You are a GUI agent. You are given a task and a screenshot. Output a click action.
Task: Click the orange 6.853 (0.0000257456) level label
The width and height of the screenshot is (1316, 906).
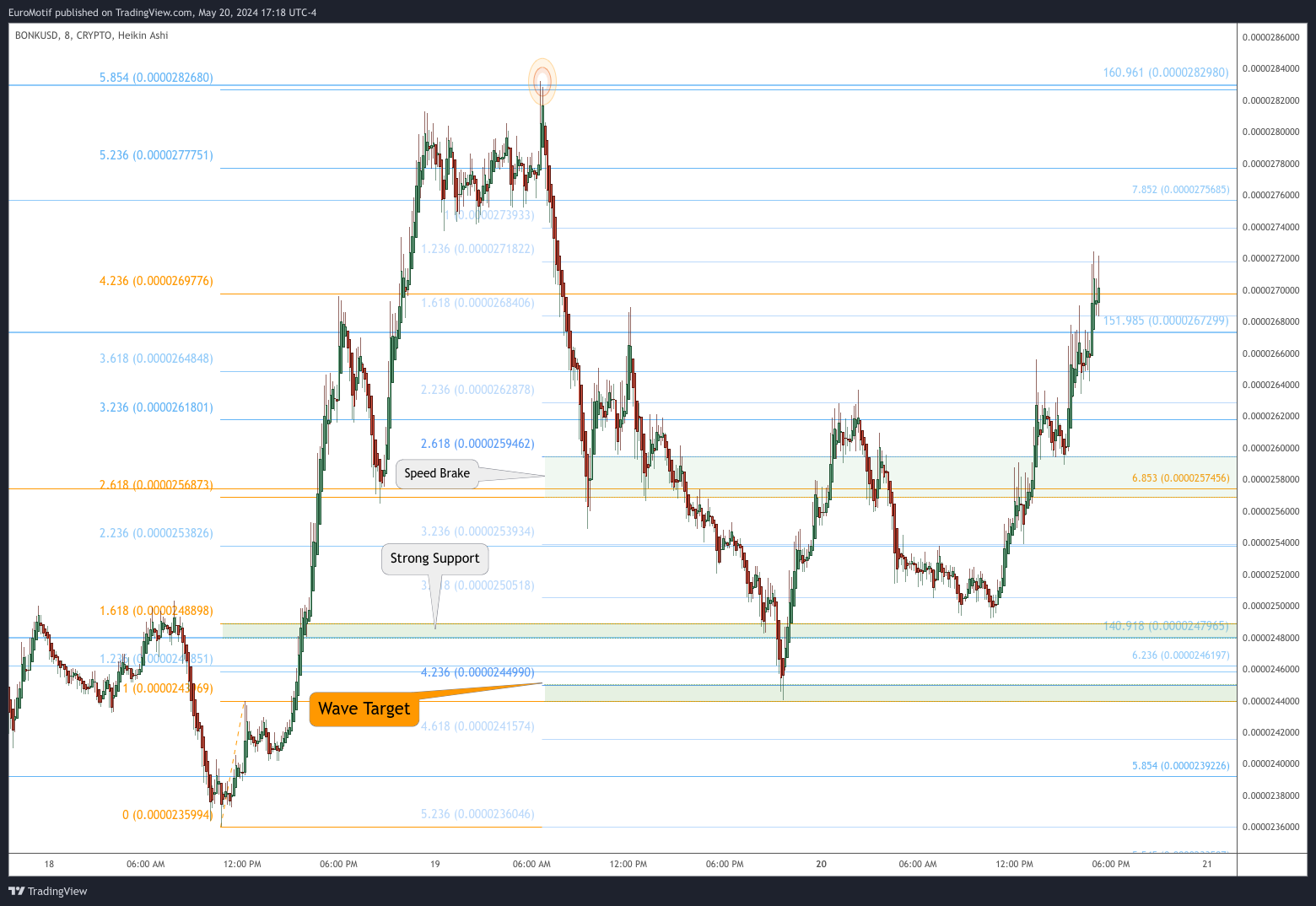[1181, 478]
